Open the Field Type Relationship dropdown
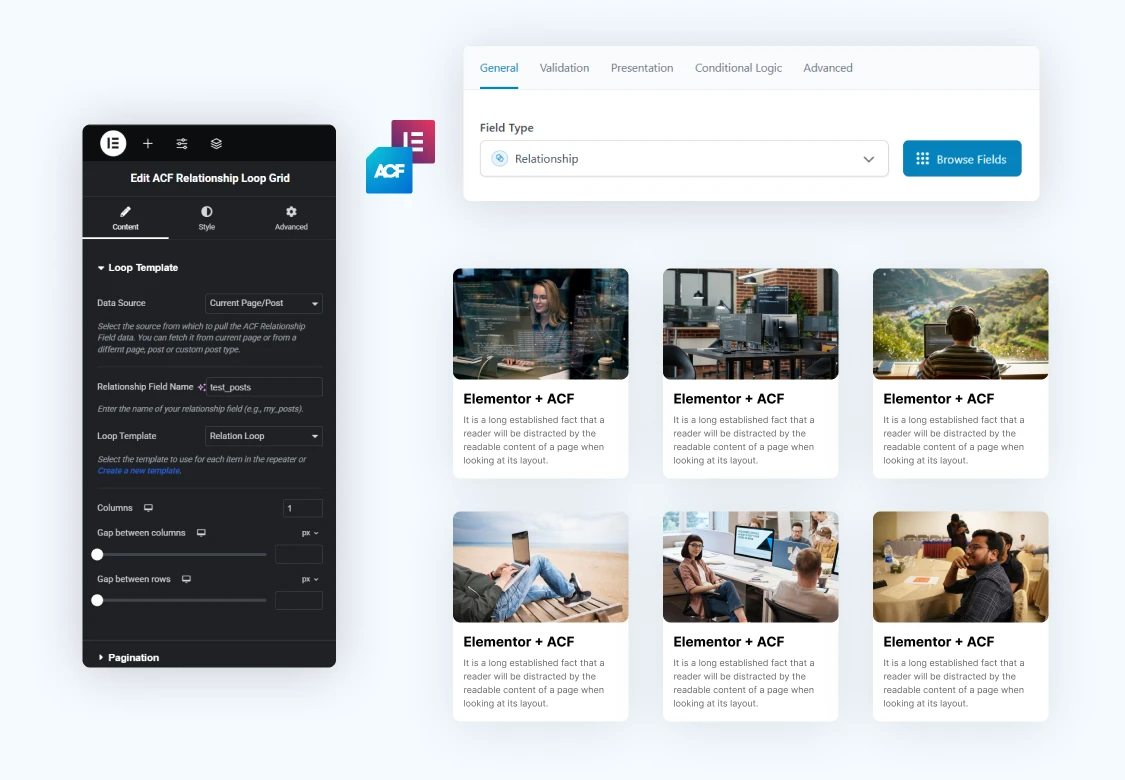This screenshot has height=780, width=1125. 684,159
